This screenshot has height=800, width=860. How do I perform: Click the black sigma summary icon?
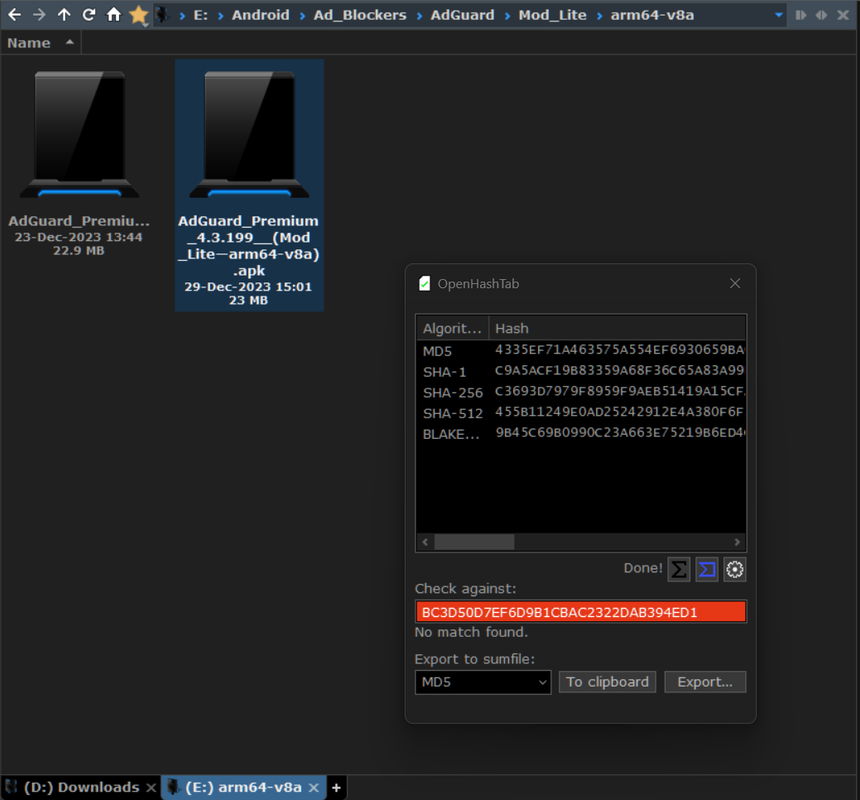point(678,569)
